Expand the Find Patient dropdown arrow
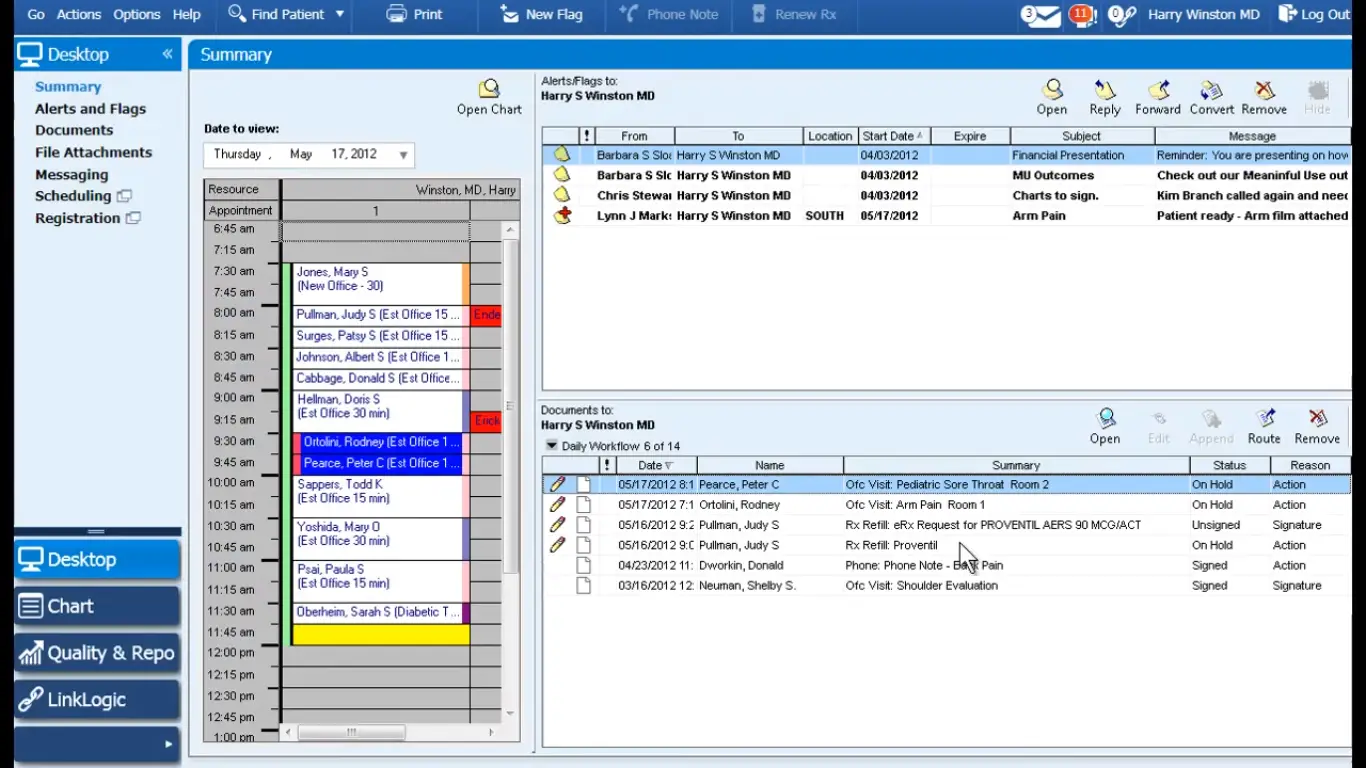 (339, 15)
